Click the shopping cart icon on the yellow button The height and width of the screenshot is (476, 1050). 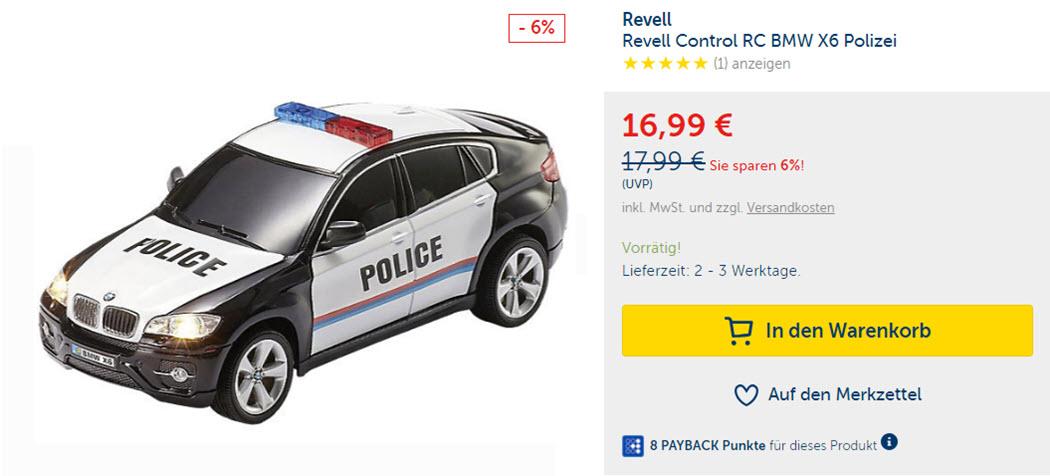tap(738, 331)
